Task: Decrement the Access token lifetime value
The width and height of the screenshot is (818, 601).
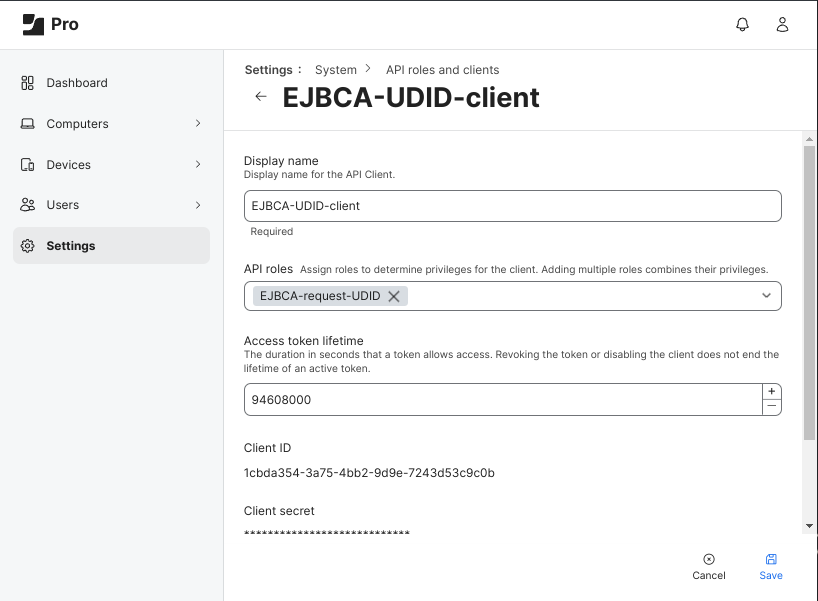Action: [x=771, y=408]
